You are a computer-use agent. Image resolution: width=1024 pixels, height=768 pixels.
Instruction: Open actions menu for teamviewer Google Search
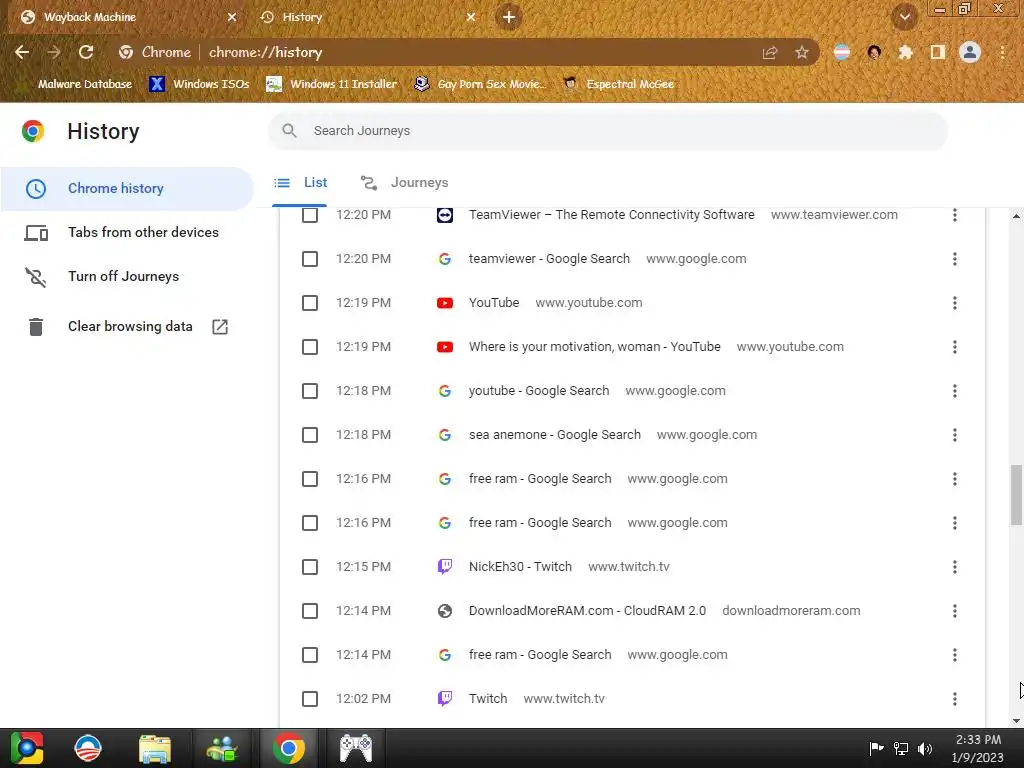(x=955, y=259)
